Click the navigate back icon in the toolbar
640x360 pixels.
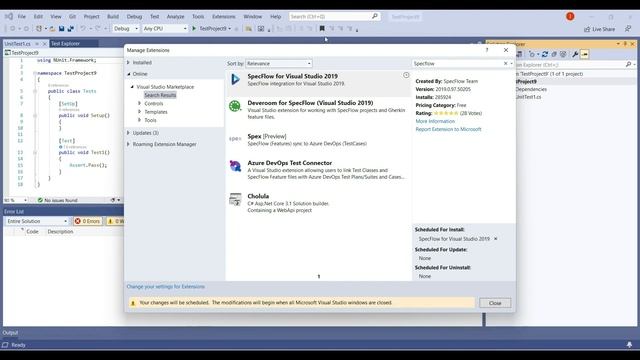click(x=12, y=29)
